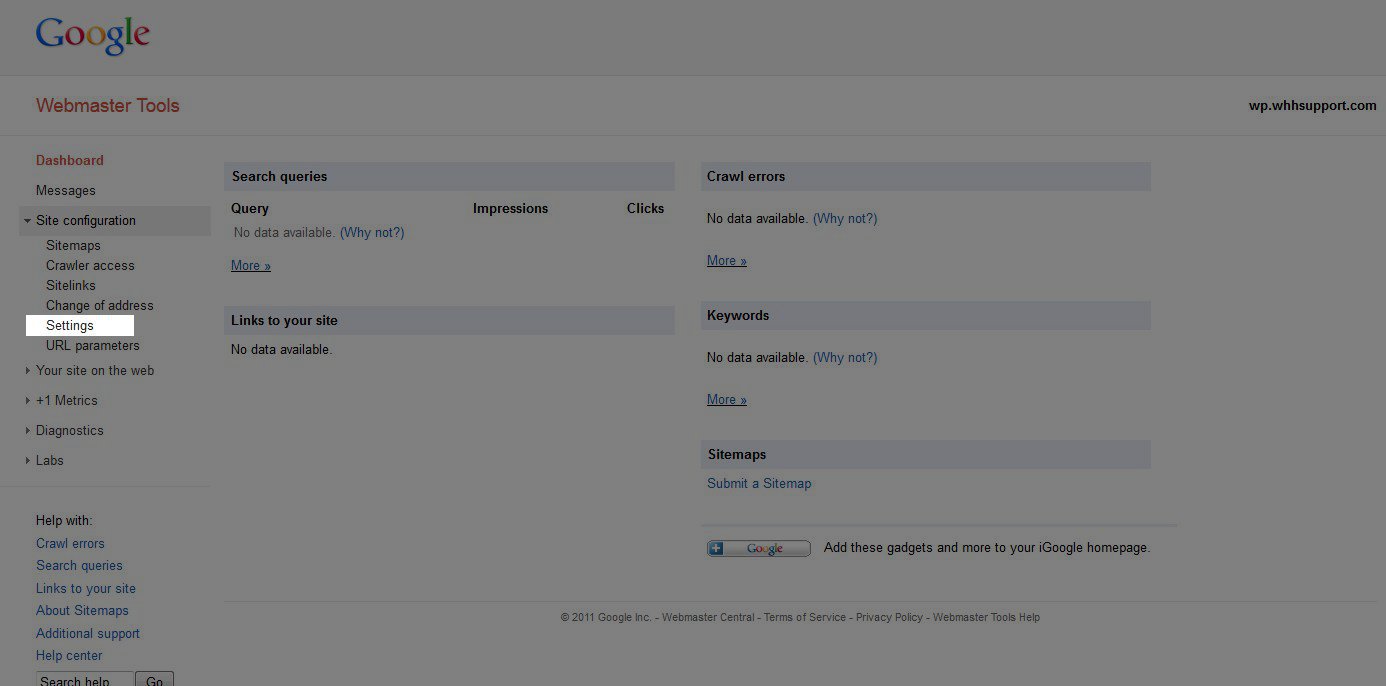Open the Dashboard page
1386x686 pixels.
pyautogui.click(x=69, y=160)
